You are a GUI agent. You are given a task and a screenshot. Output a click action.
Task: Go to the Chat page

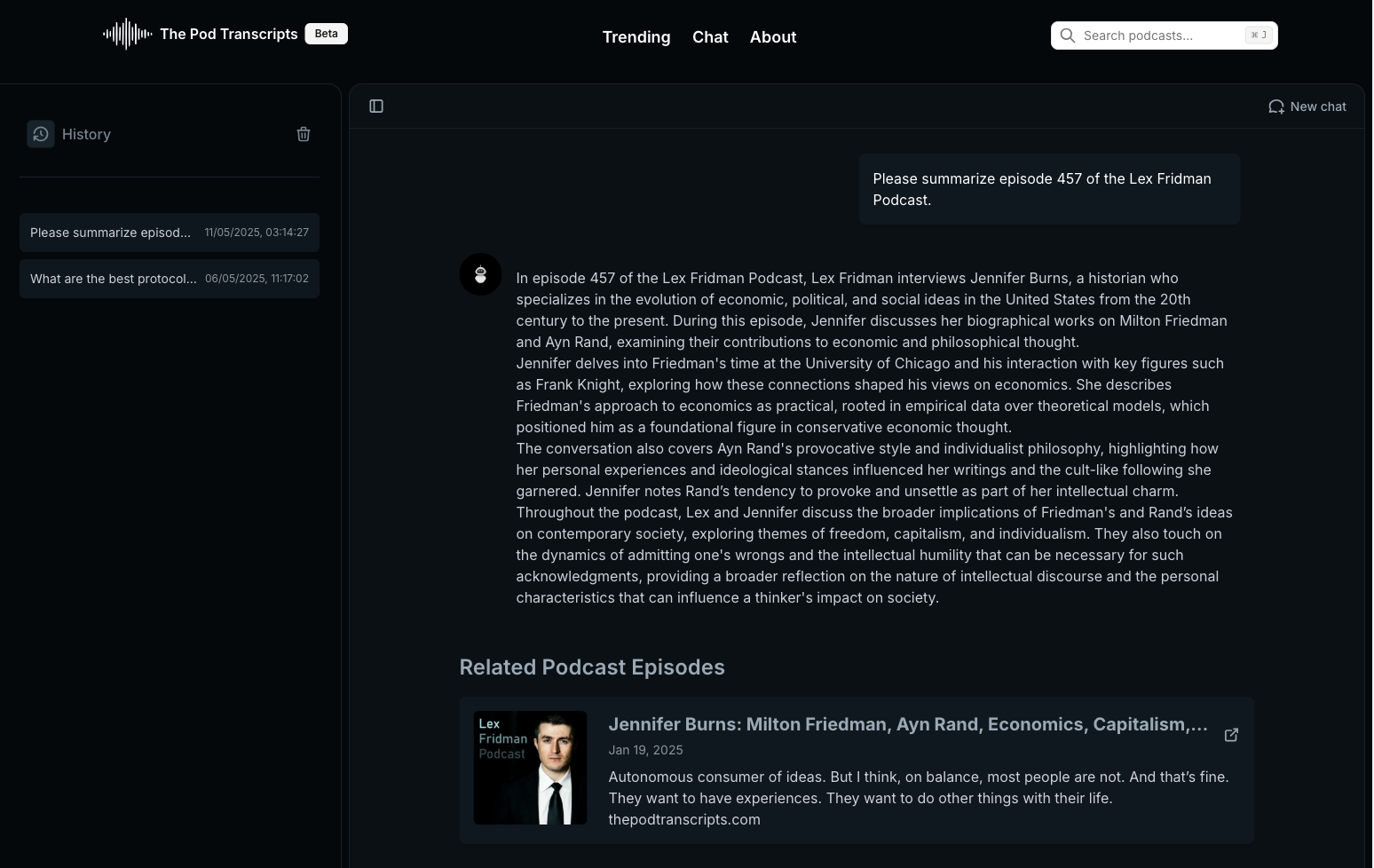710,37
